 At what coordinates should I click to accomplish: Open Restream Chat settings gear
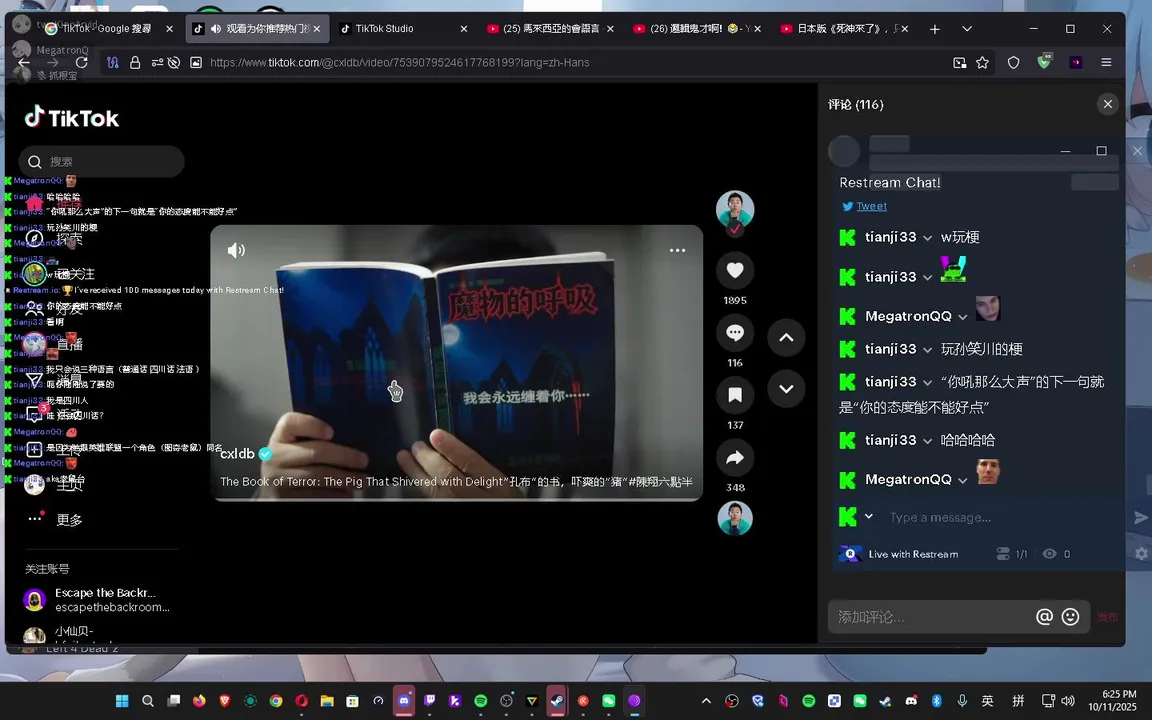pos(1141,554)
